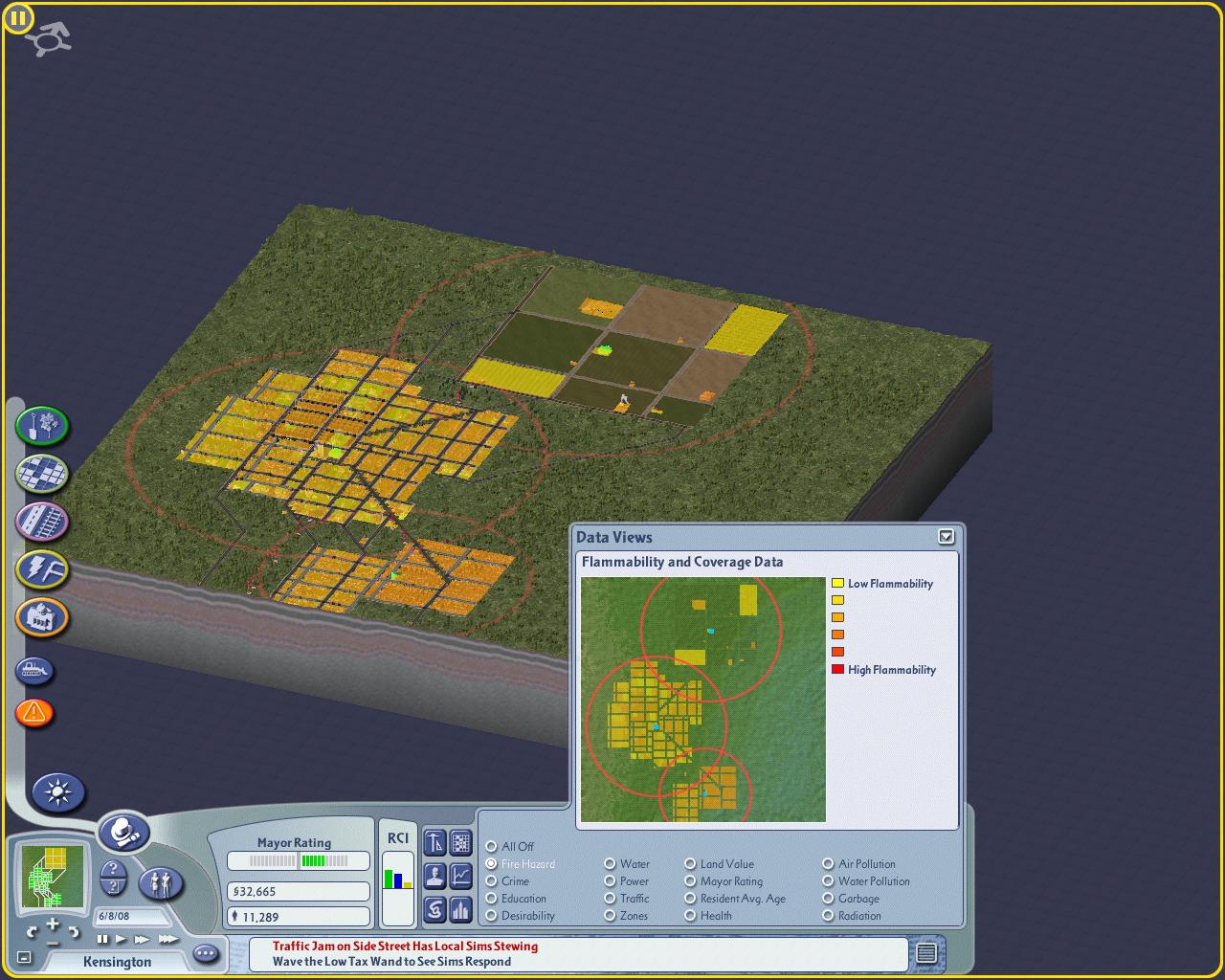Select the Zoning tools icon
Viewport: 1225px width, 980px height.
click(x=42, y=473)
